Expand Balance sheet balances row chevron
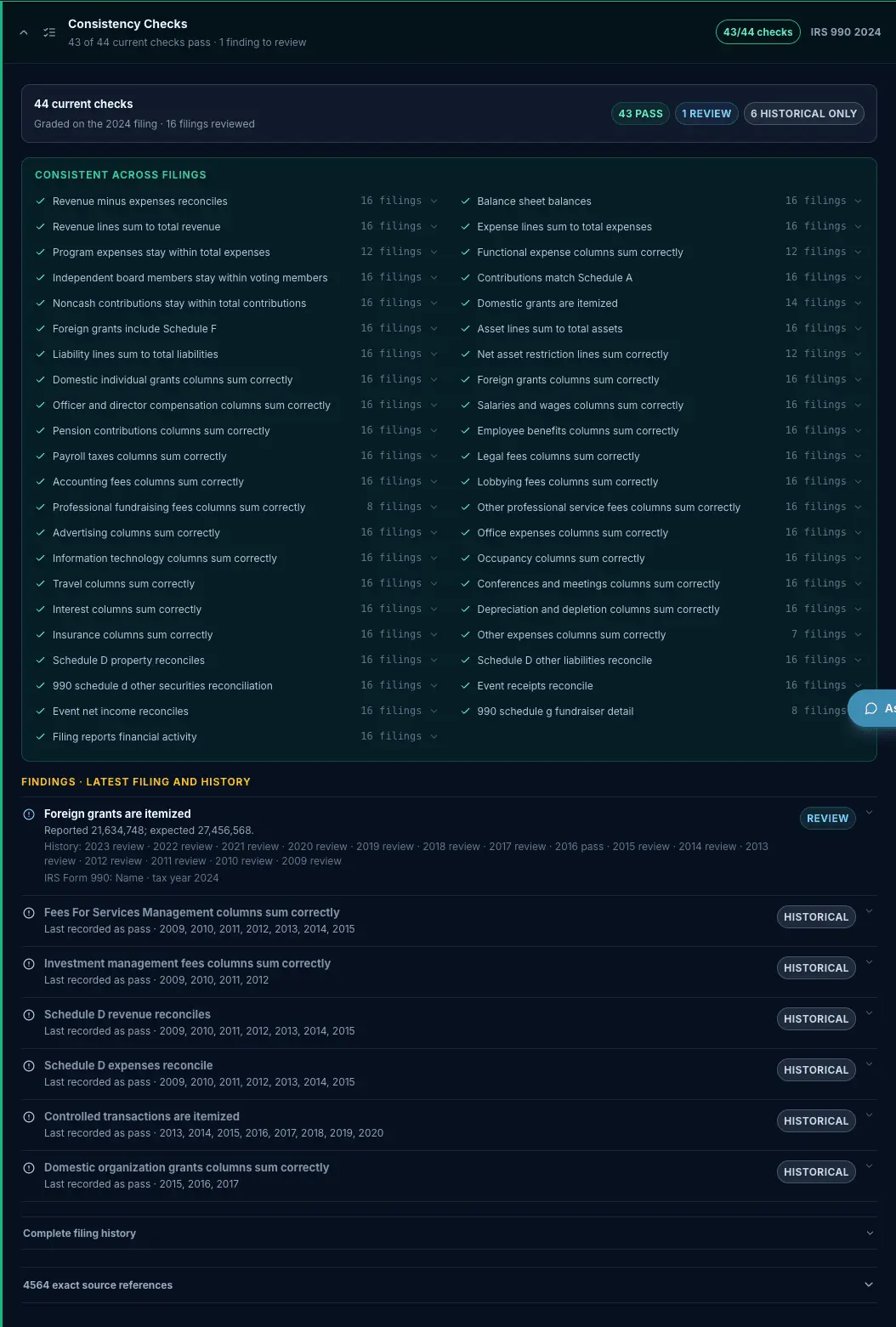The width and height of the screenshot is (896, 1327). coord(858,201)
